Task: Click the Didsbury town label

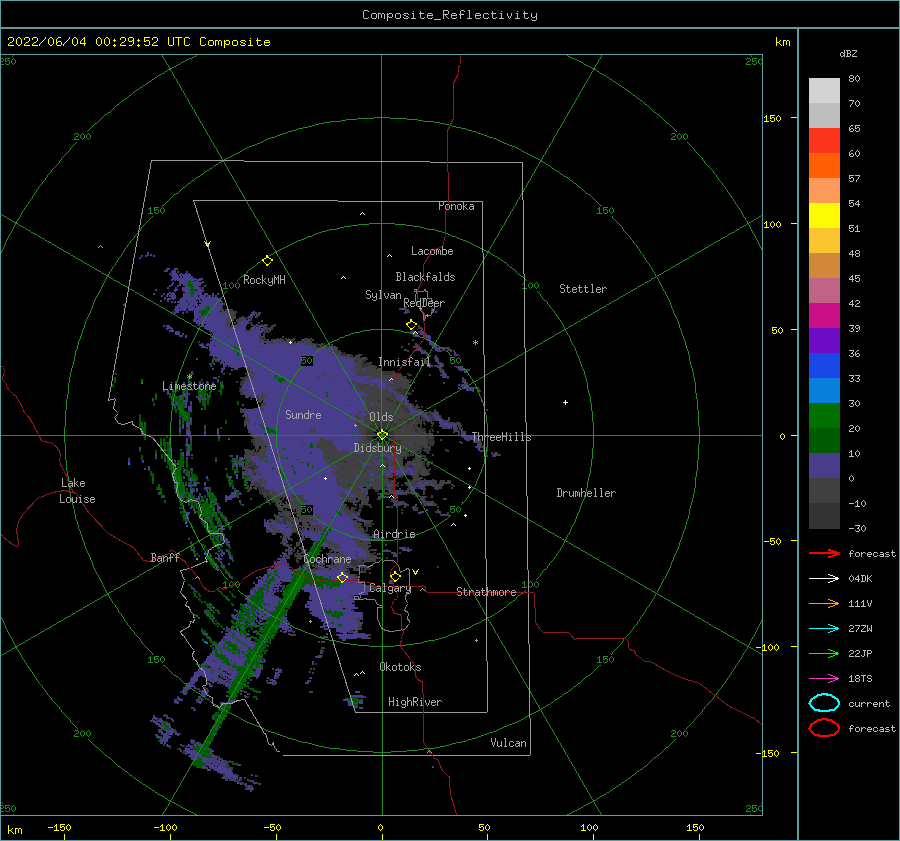Action: 377,448
